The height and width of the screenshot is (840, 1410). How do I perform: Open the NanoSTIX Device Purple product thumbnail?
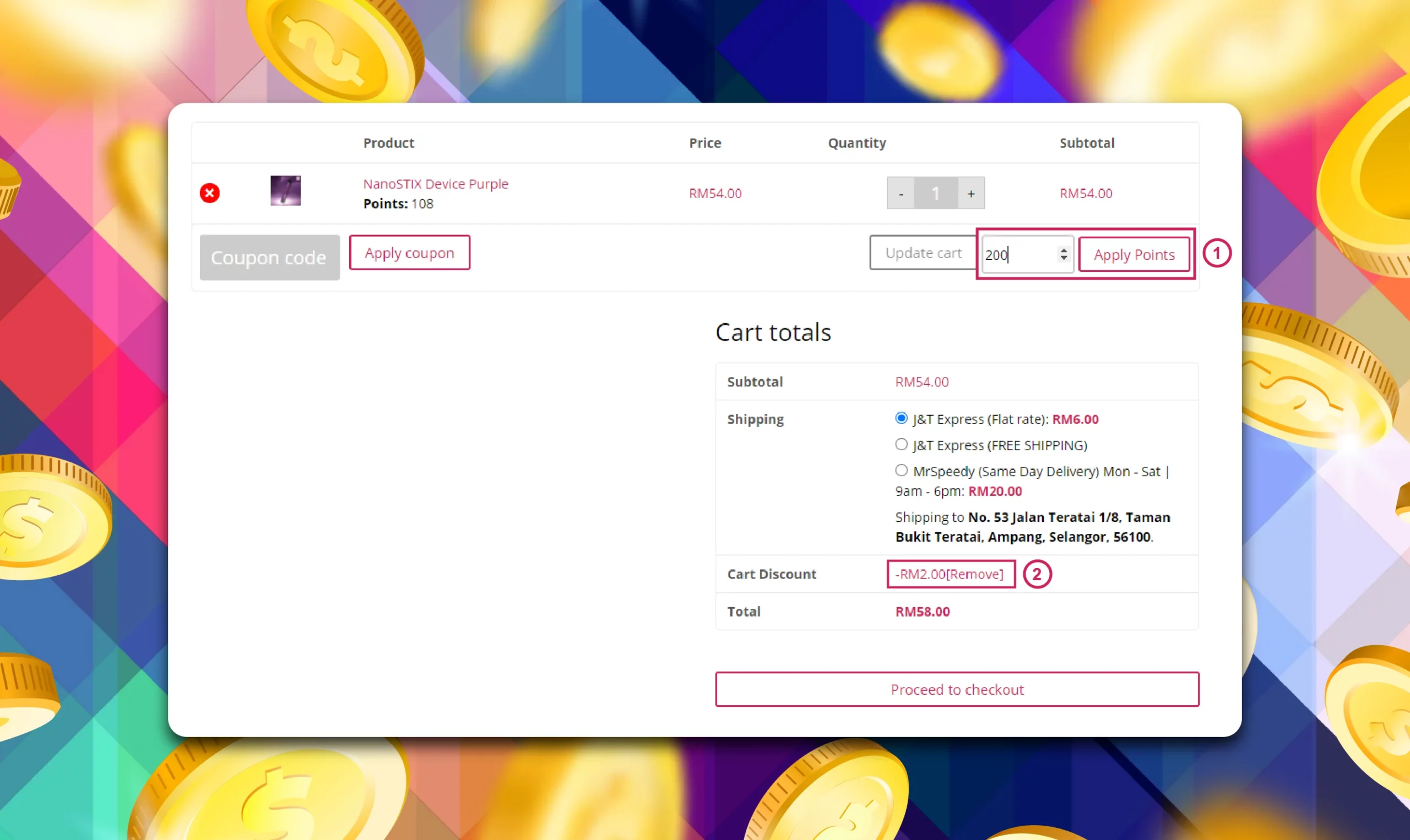(285, 191)
